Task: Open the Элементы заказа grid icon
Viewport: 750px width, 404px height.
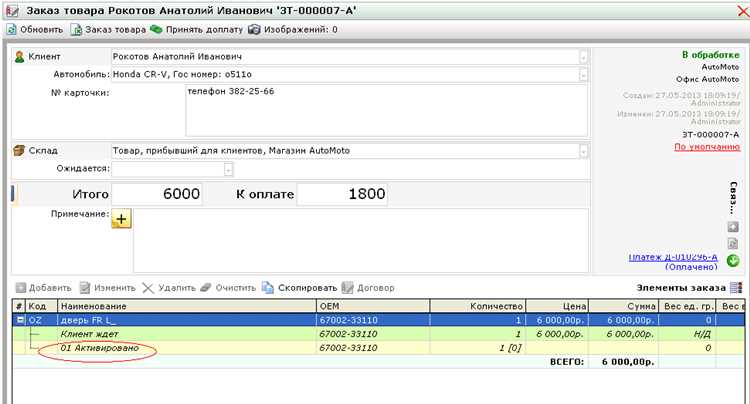Action: (736, 288)
